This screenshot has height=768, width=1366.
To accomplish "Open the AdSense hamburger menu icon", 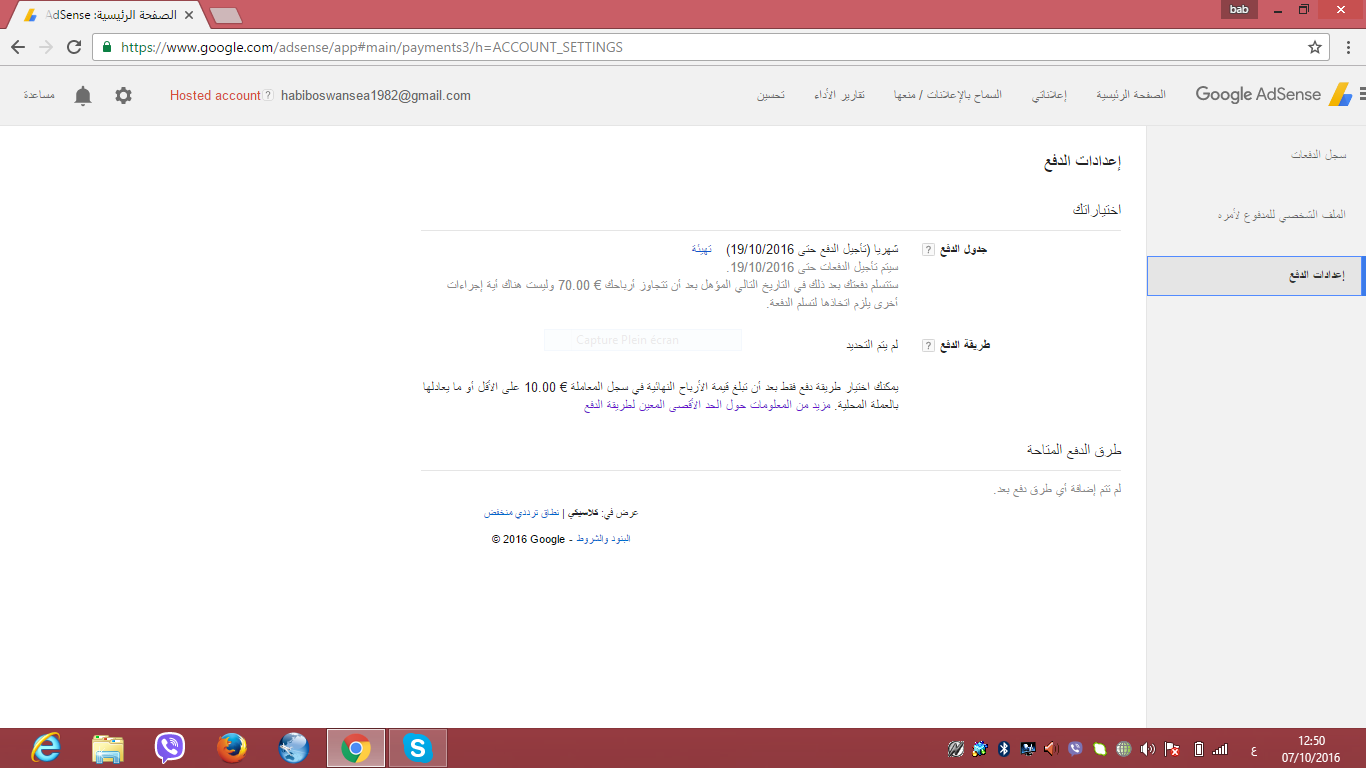I will pos(1361,95).
